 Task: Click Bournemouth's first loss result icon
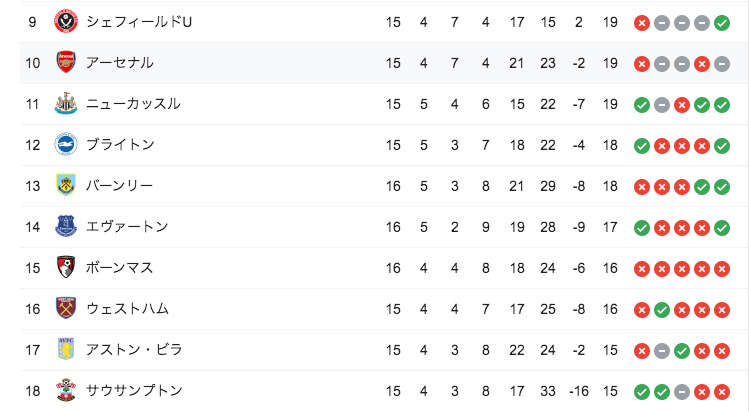click(x=642, y=269)
